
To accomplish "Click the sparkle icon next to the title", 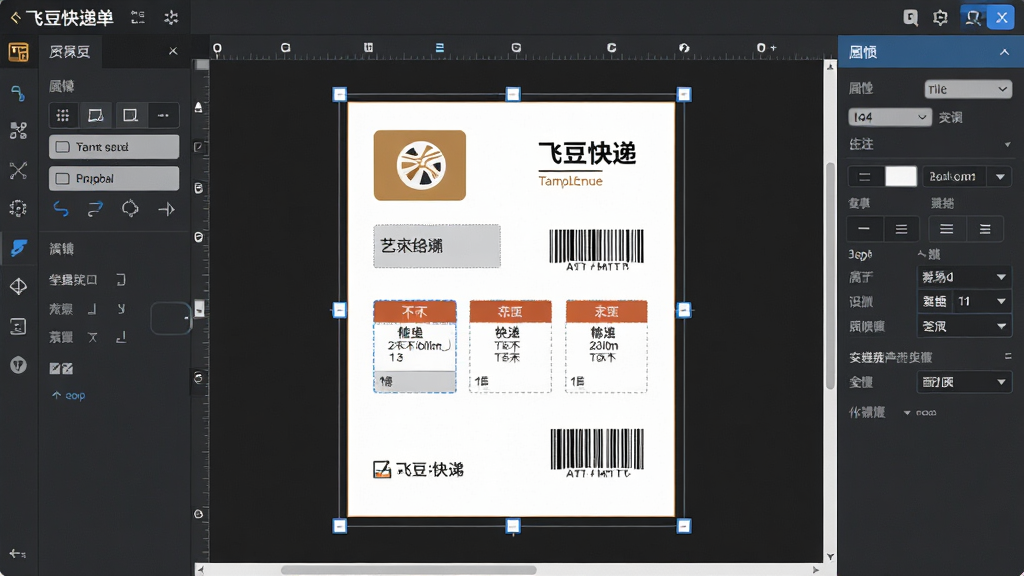I will [x=171, y=18].
